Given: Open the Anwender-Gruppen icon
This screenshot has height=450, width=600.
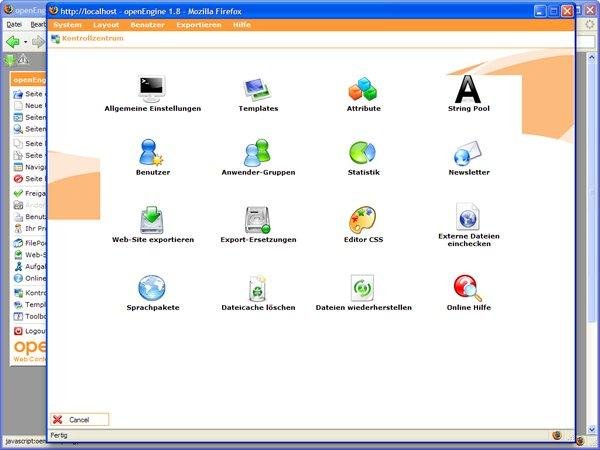Looking at the screenshot, I should coord(257,152).
